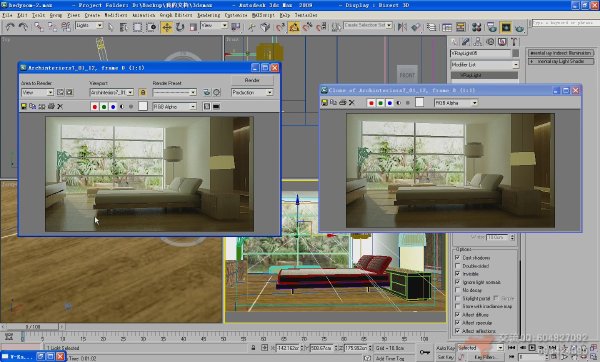600x362 pixels.
Task: Open the Material Editor icon
Action: [x=476, y=27]
